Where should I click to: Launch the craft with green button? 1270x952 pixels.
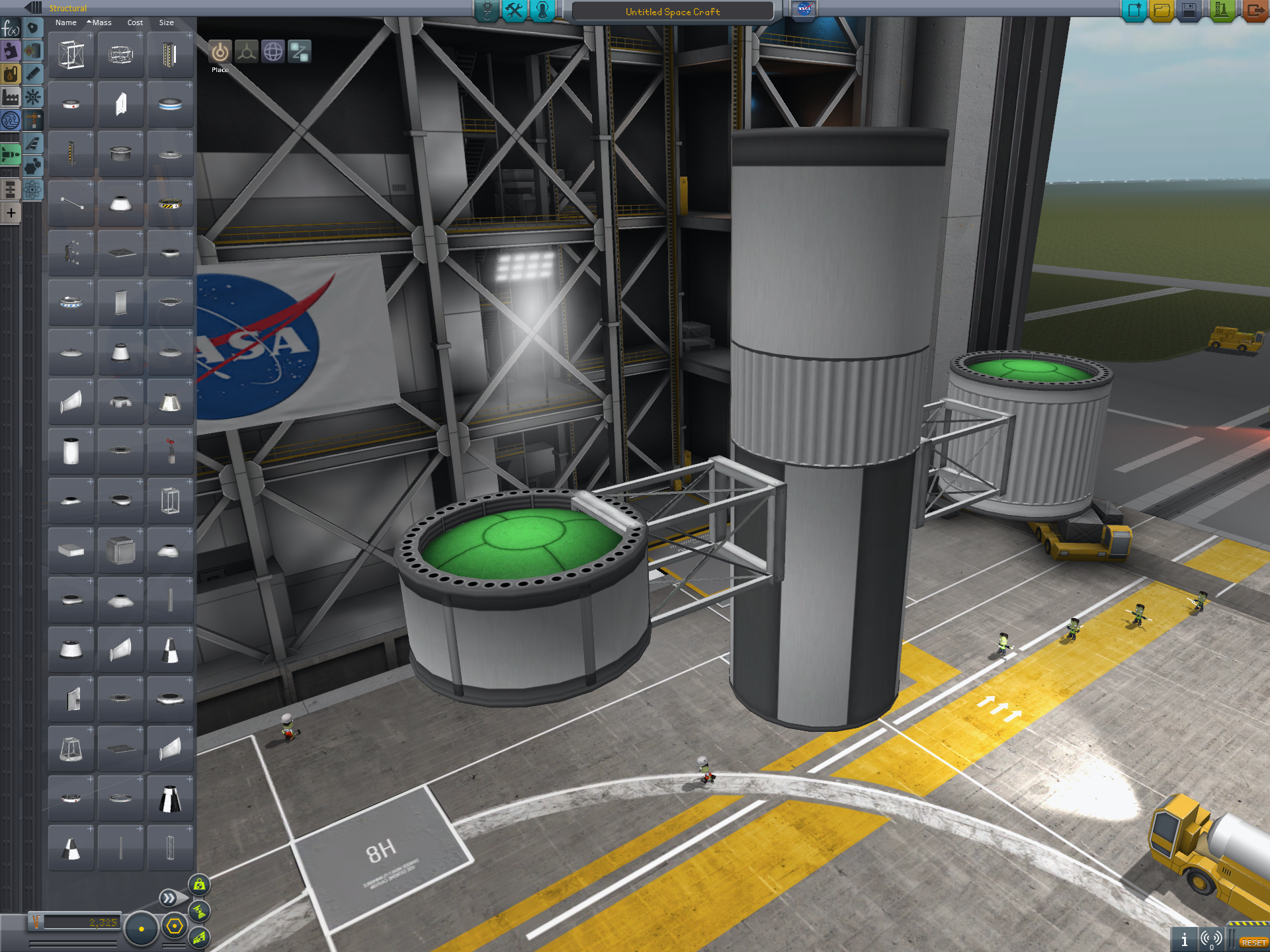point(1222,11)
